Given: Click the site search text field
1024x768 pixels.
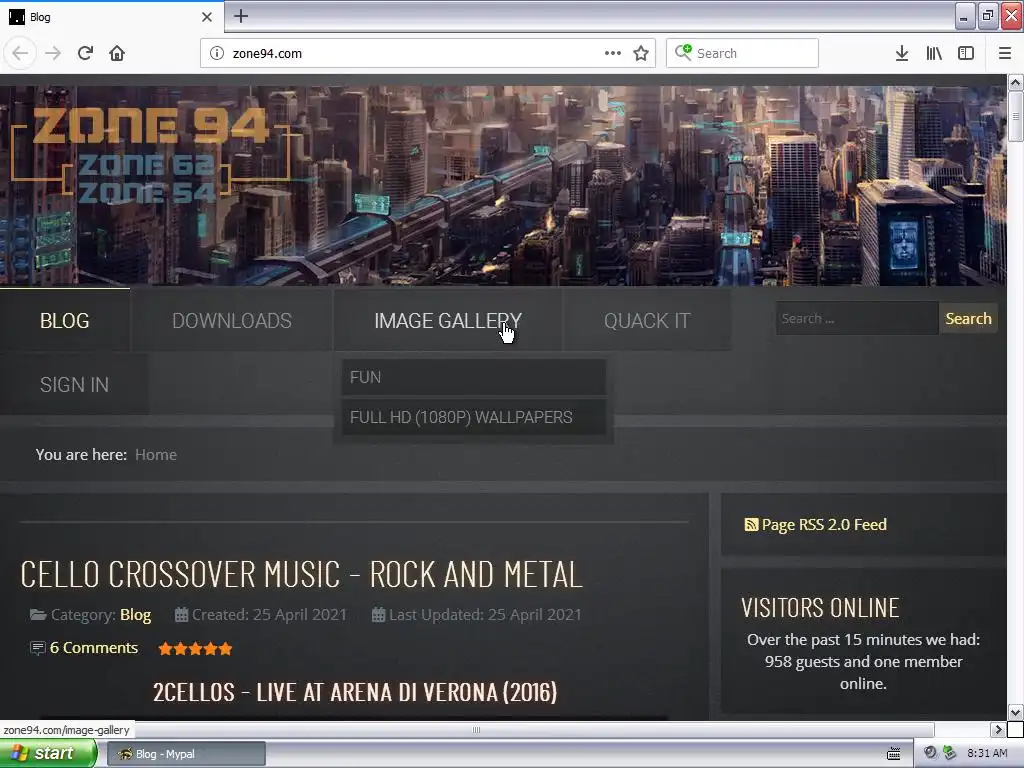Looking at the screenshot, I should pos(857,319).
